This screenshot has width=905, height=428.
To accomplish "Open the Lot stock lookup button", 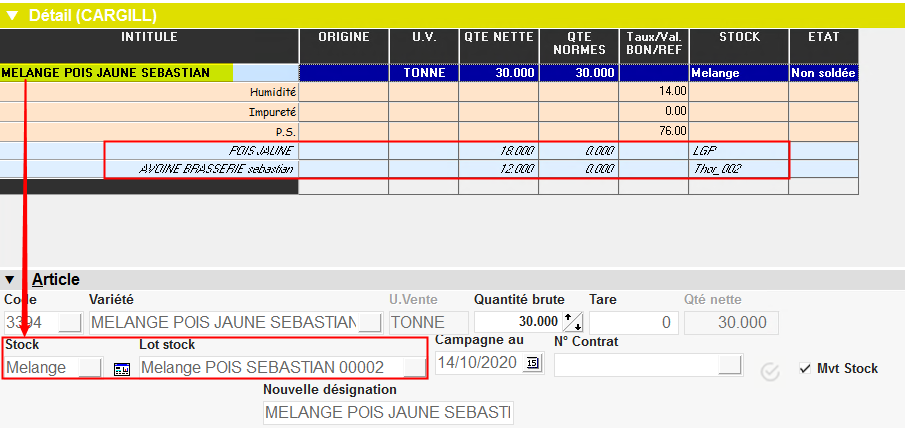I will [x=414, y=367].
